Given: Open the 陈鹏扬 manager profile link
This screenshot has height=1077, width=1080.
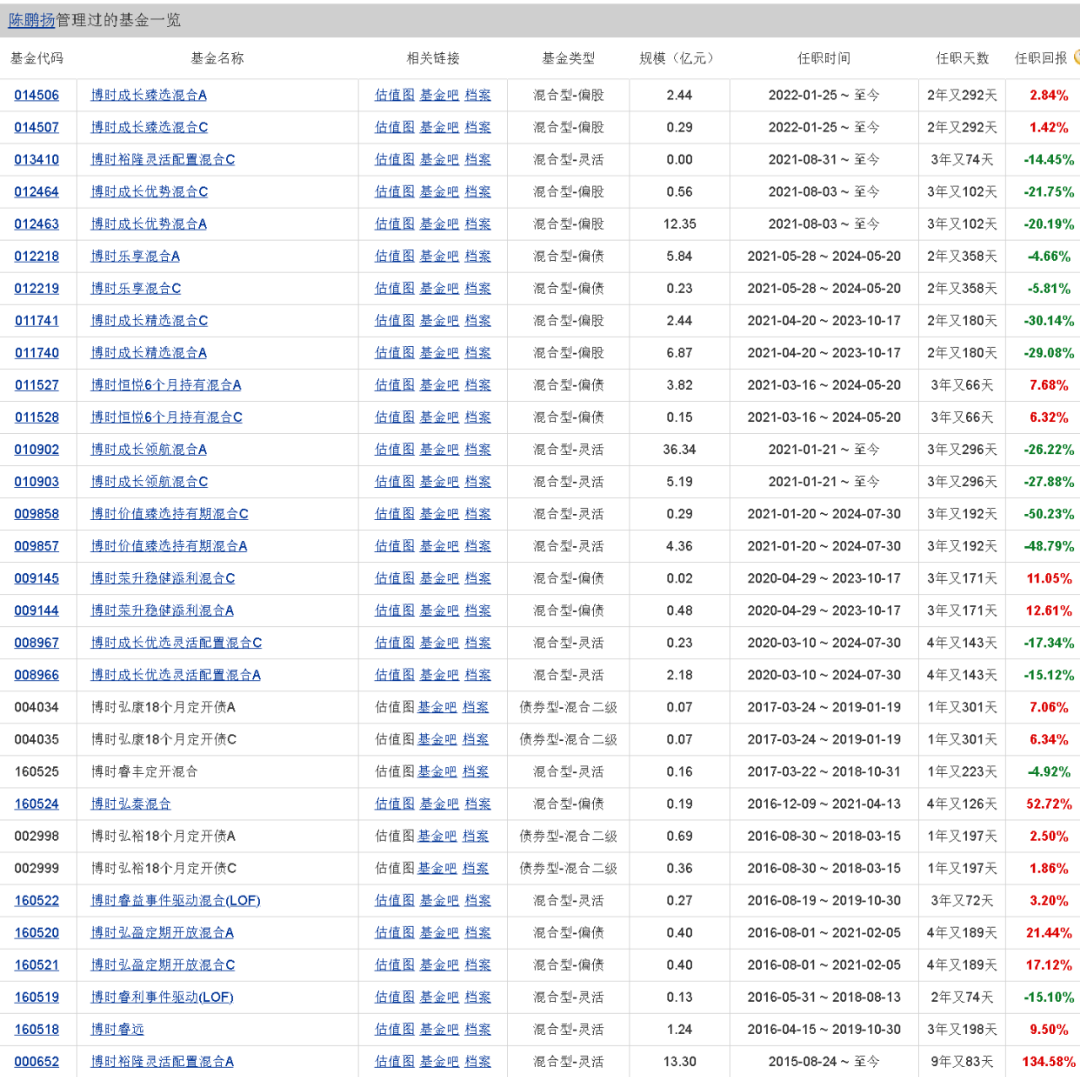Looking at the screenshot, I should pyautogui.click(x=32, y=20).
